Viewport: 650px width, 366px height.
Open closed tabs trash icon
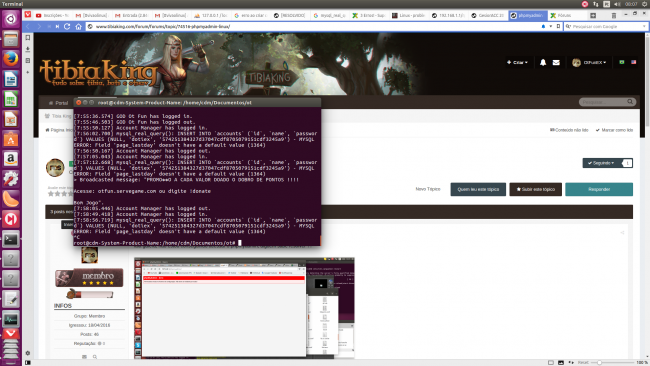614,15
